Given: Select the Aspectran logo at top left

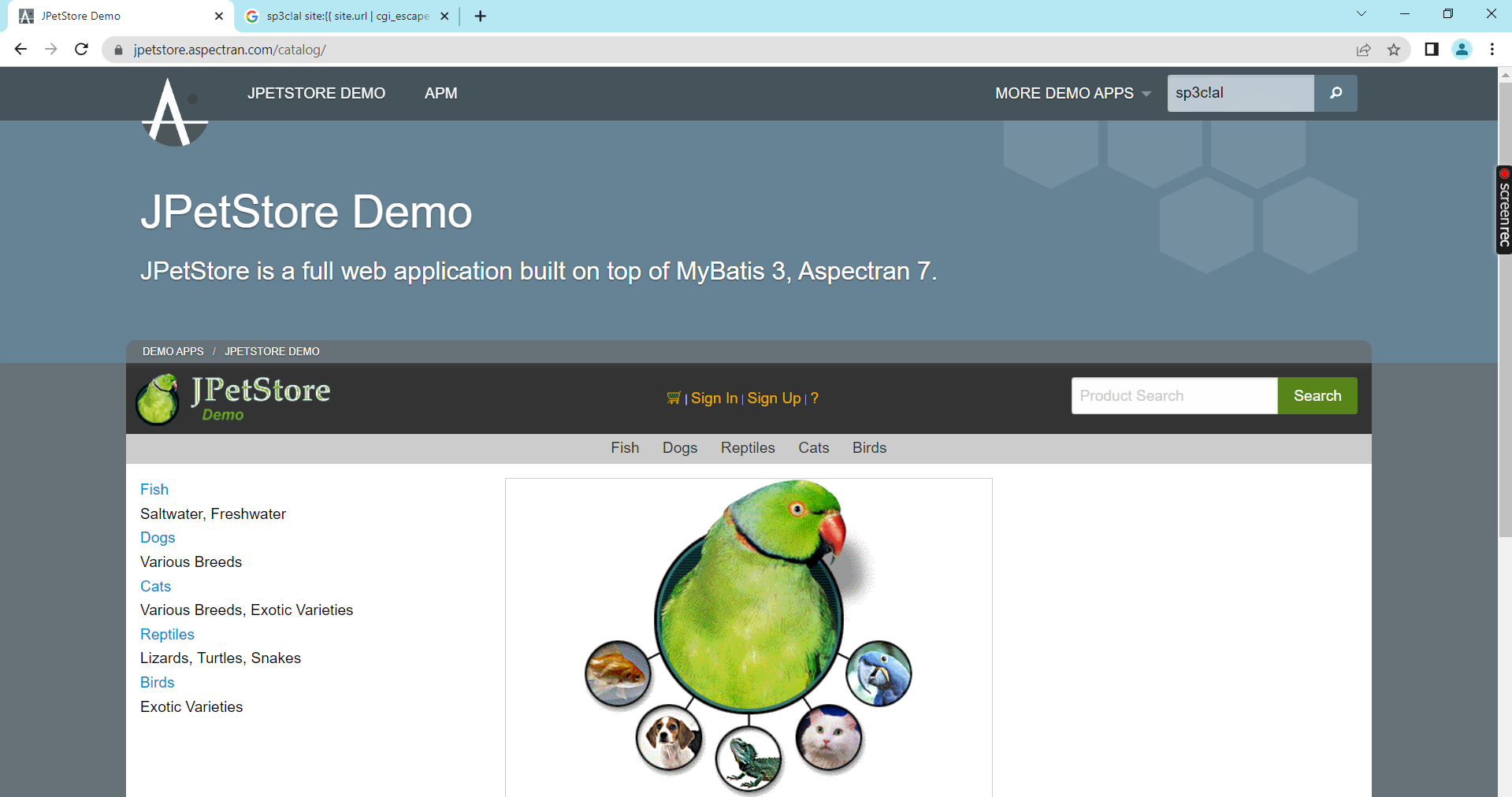Looking at the screenshot, I should click(x=174, y=110).
